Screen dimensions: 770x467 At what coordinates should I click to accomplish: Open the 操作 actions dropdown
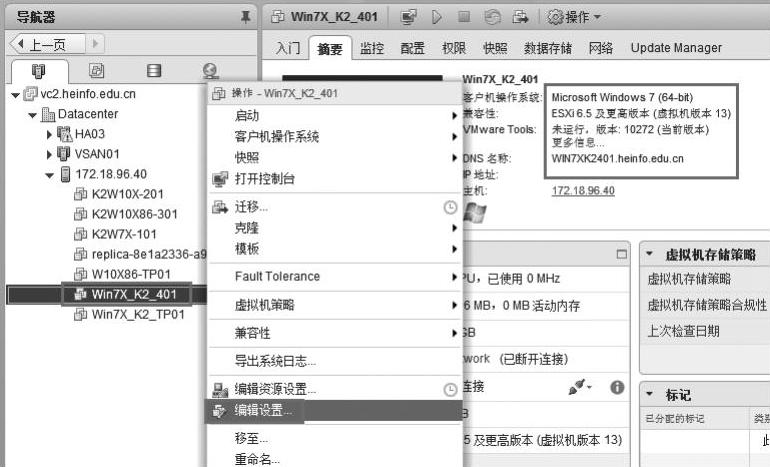coord(574,17)
